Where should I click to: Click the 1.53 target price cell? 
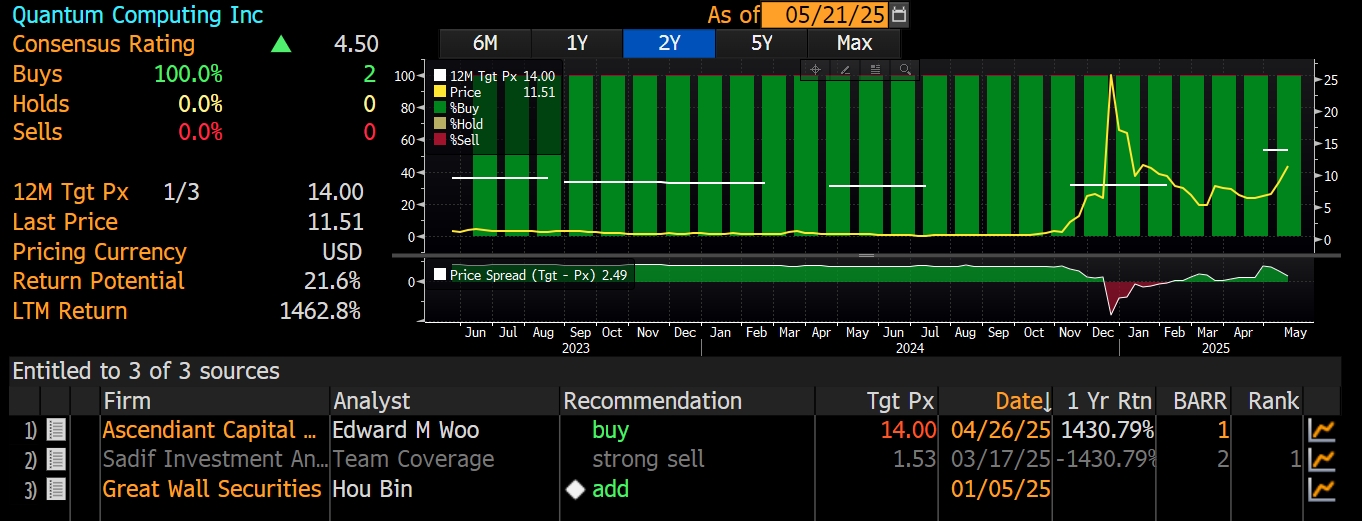[x=914, y=459]
